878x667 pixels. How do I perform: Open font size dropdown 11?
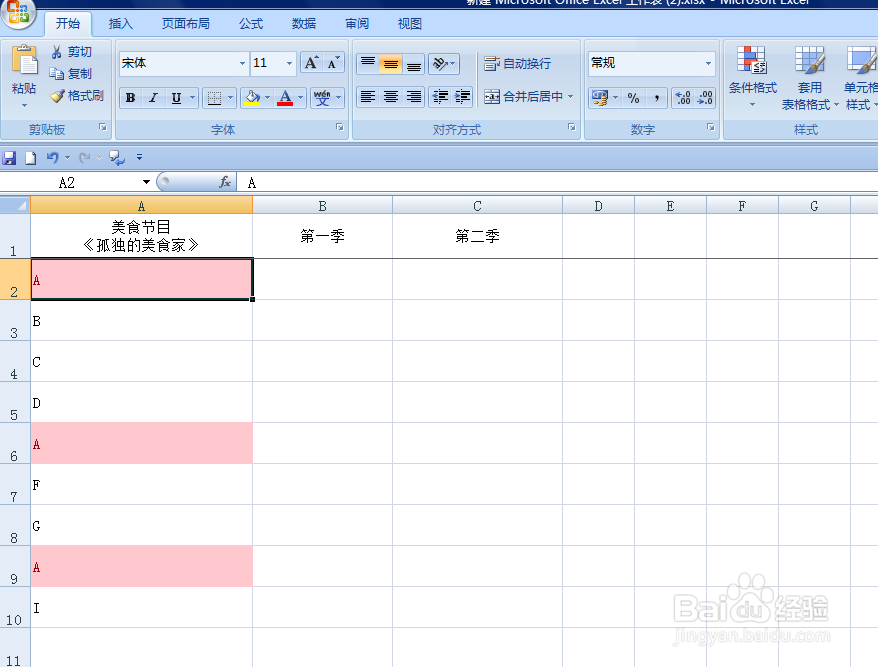pyautogui.click(x=289, y=63)
